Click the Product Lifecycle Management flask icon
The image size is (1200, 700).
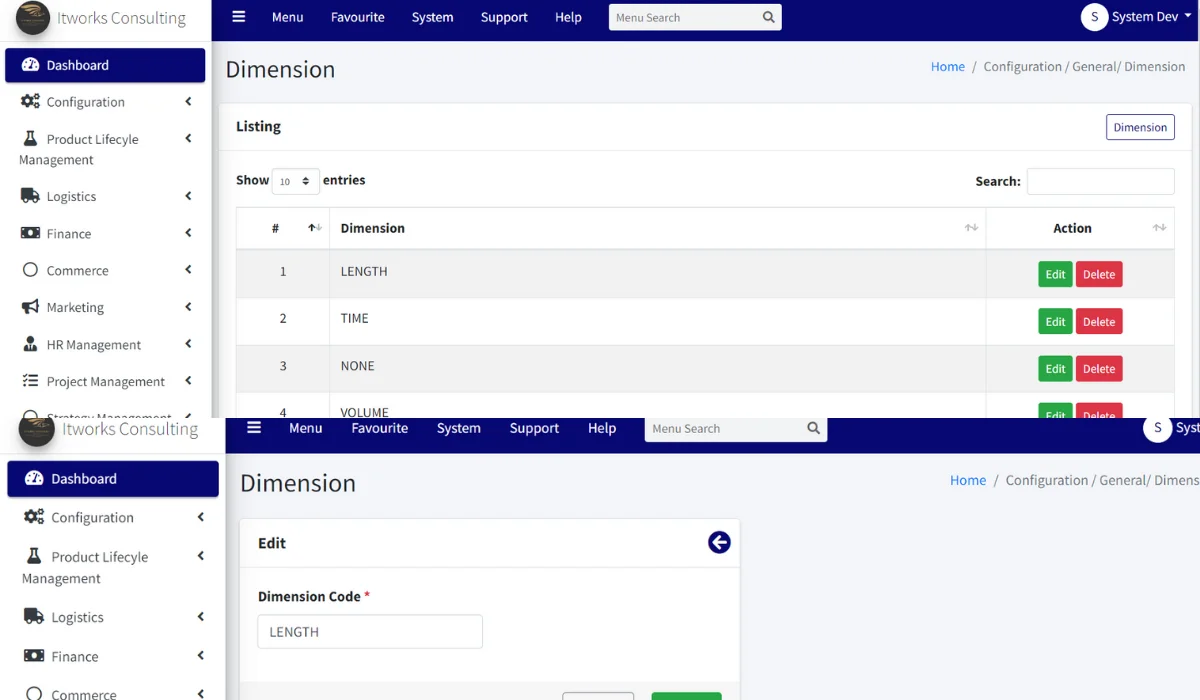point(30,138)
